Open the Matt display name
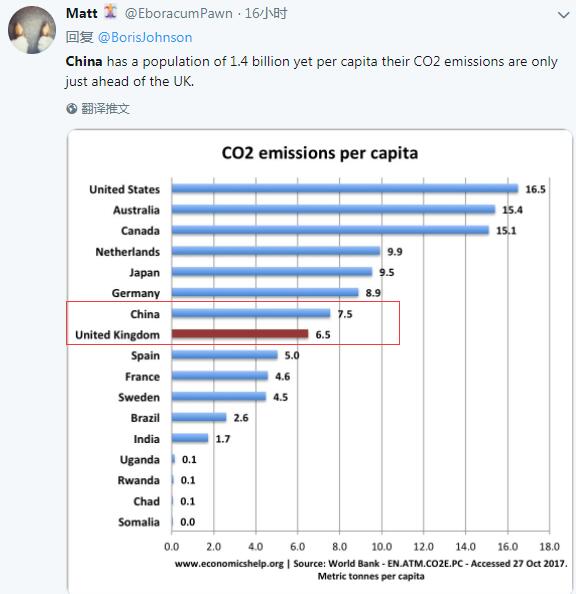576x594 pixels. pyautogui.click(x=81, y=13)
